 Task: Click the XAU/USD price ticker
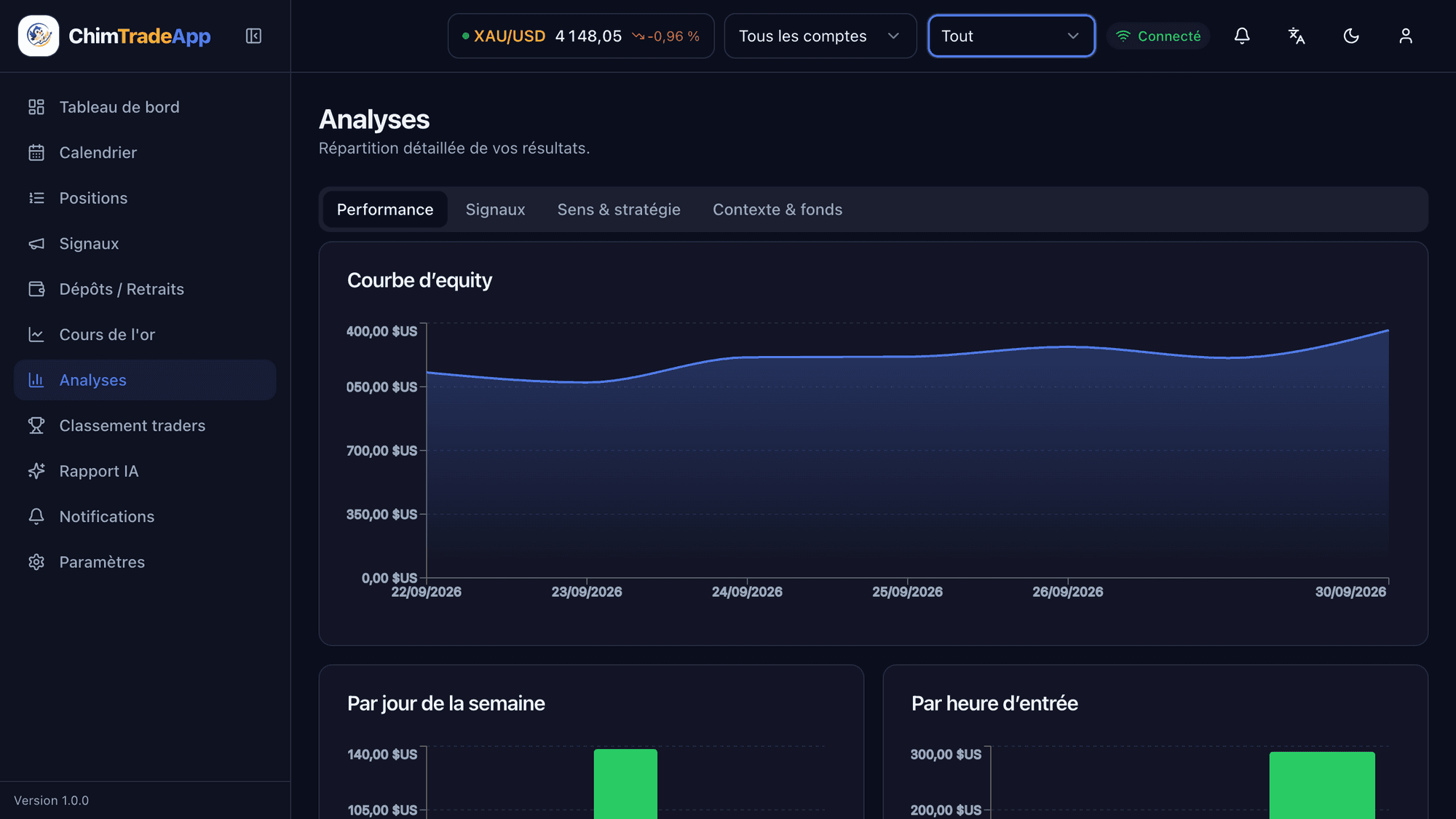[581, 36]
